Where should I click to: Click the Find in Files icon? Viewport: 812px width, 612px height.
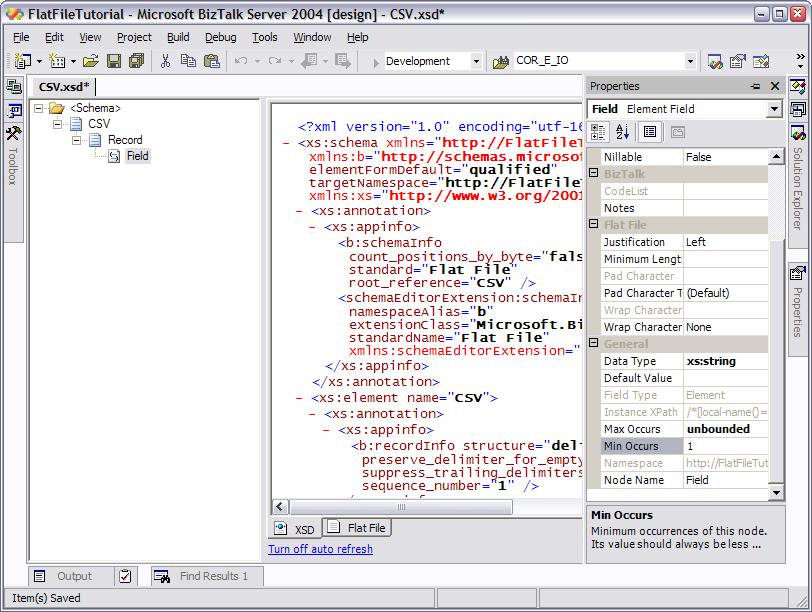coord(501,62)
